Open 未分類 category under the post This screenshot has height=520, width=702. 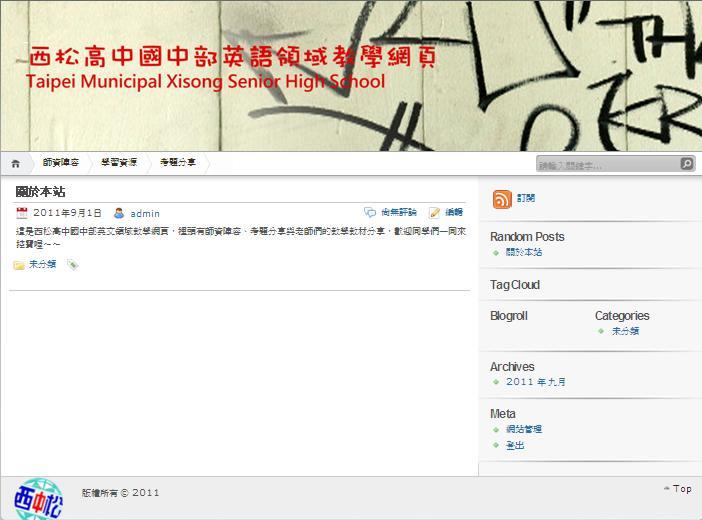pyautogui.click(x=43, y=264)
